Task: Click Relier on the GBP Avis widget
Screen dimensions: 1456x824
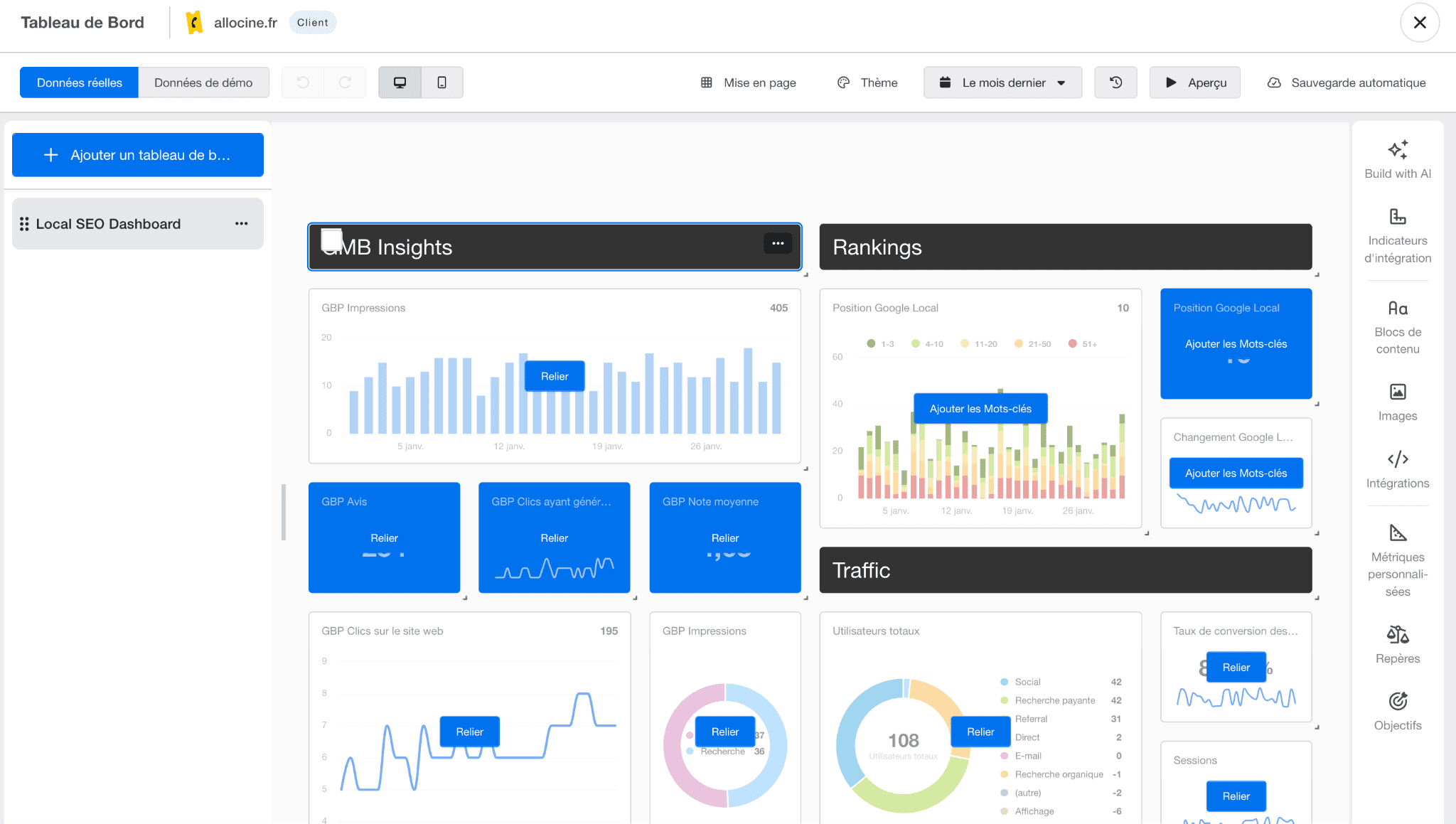Action: [x=384, y=538]
